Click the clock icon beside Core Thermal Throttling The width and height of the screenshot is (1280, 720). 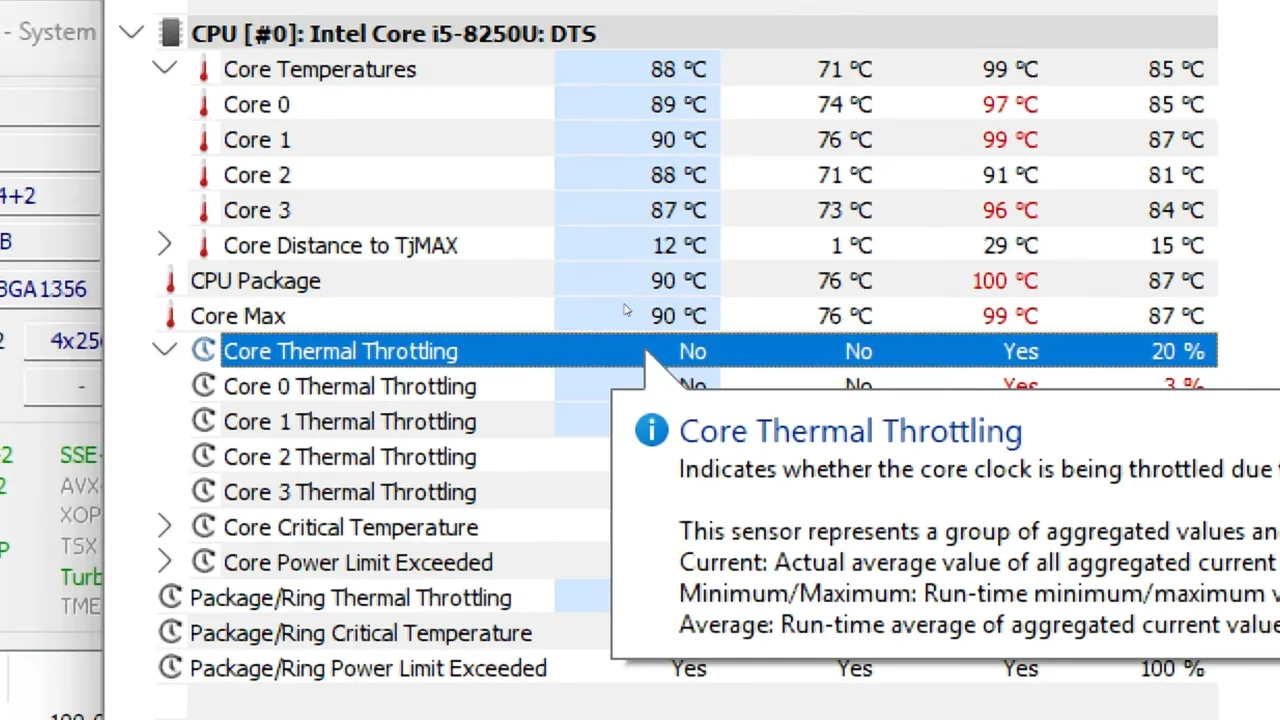tap(203, 351)
